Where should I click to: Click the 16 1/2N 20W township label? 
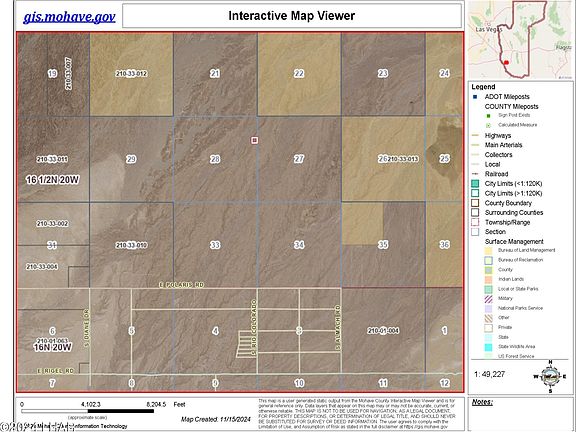[x=52, y=180]
